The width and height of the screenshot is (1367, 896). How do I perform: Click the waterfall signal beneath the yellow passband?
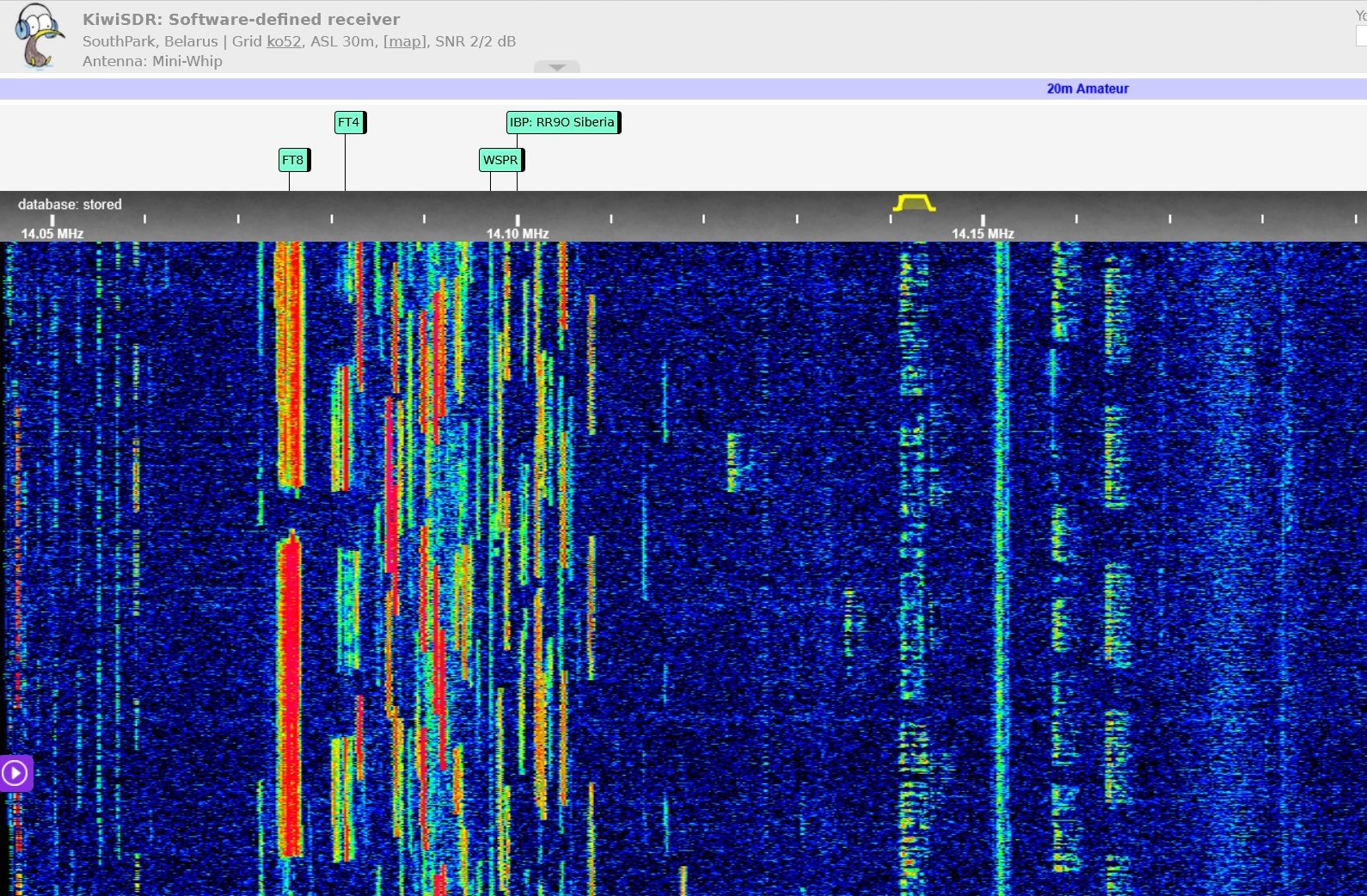click(913, 516)
